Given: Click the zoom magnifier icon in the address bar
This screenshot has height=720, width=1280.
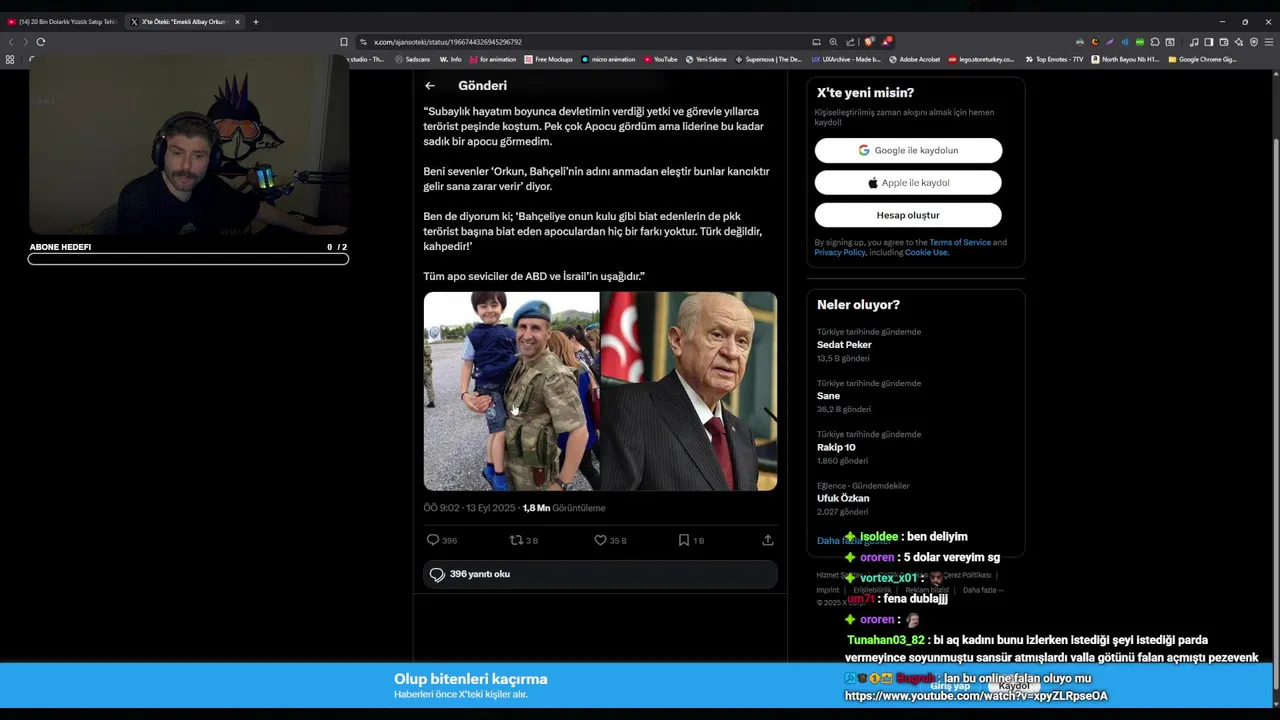Looking at the screenshot, I should [833, 42].
